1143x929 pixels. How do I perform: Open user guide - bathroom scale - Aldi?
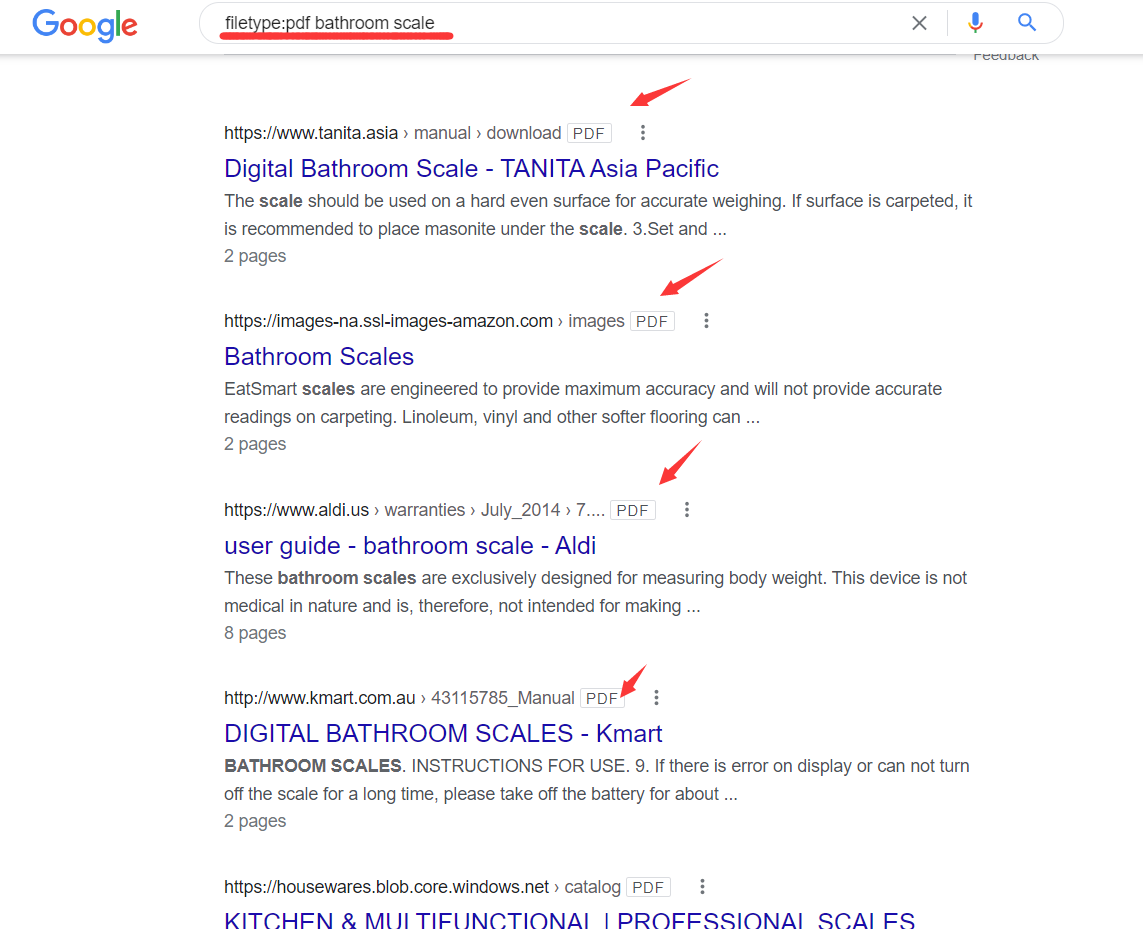point(410,545)
